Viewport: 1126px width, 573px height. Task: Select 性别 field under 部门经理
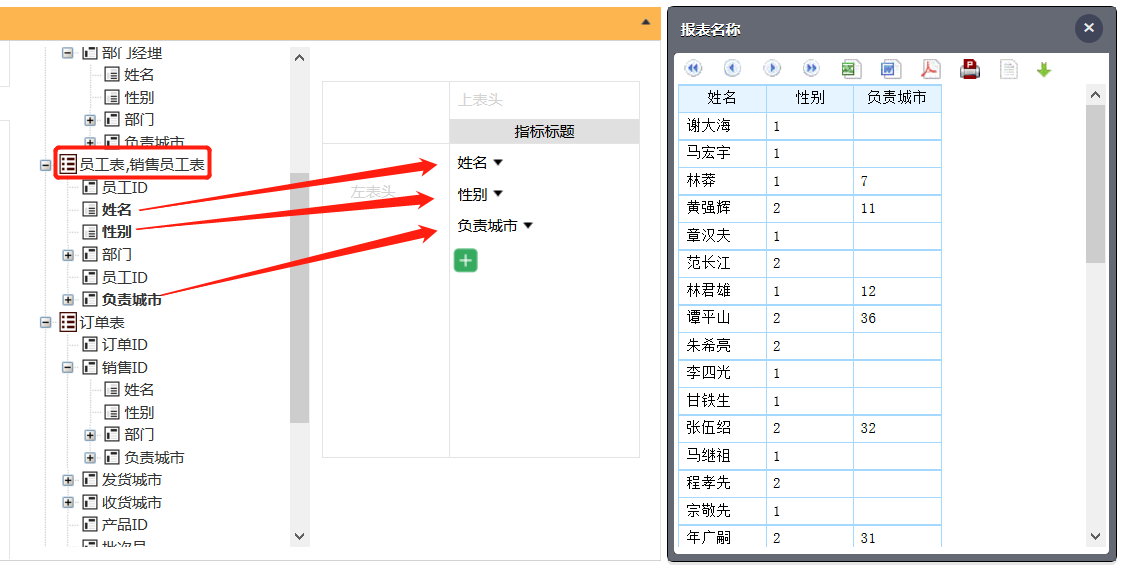coord(139,98)
